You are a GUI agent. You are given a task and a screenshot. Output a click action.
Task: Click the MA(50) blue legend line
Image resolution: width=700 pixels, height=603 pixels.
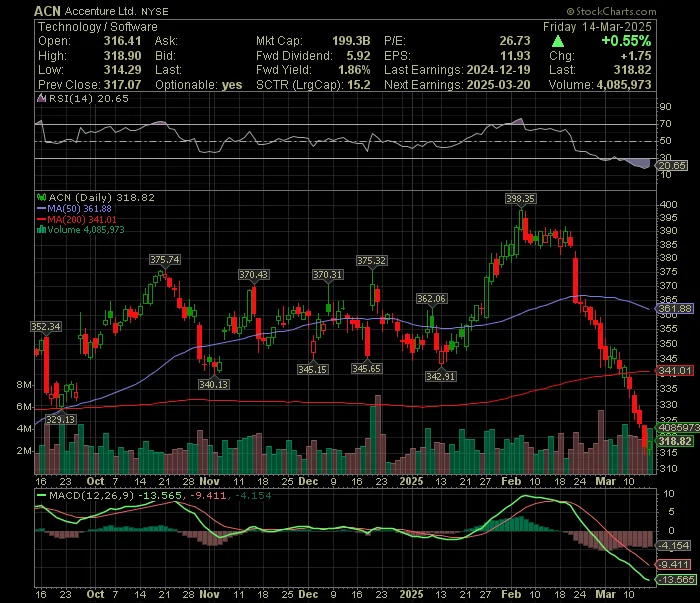tap(42, 209)
